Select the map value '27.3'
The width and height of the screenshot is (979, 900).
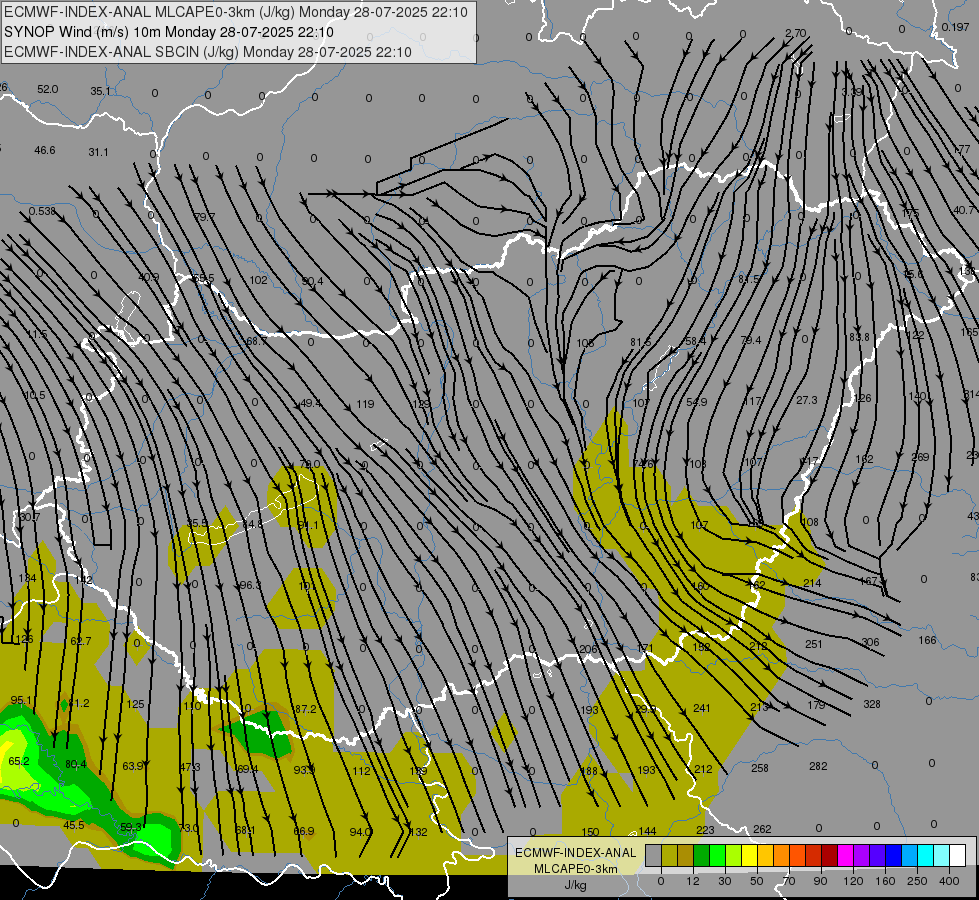tap(807, 400)
